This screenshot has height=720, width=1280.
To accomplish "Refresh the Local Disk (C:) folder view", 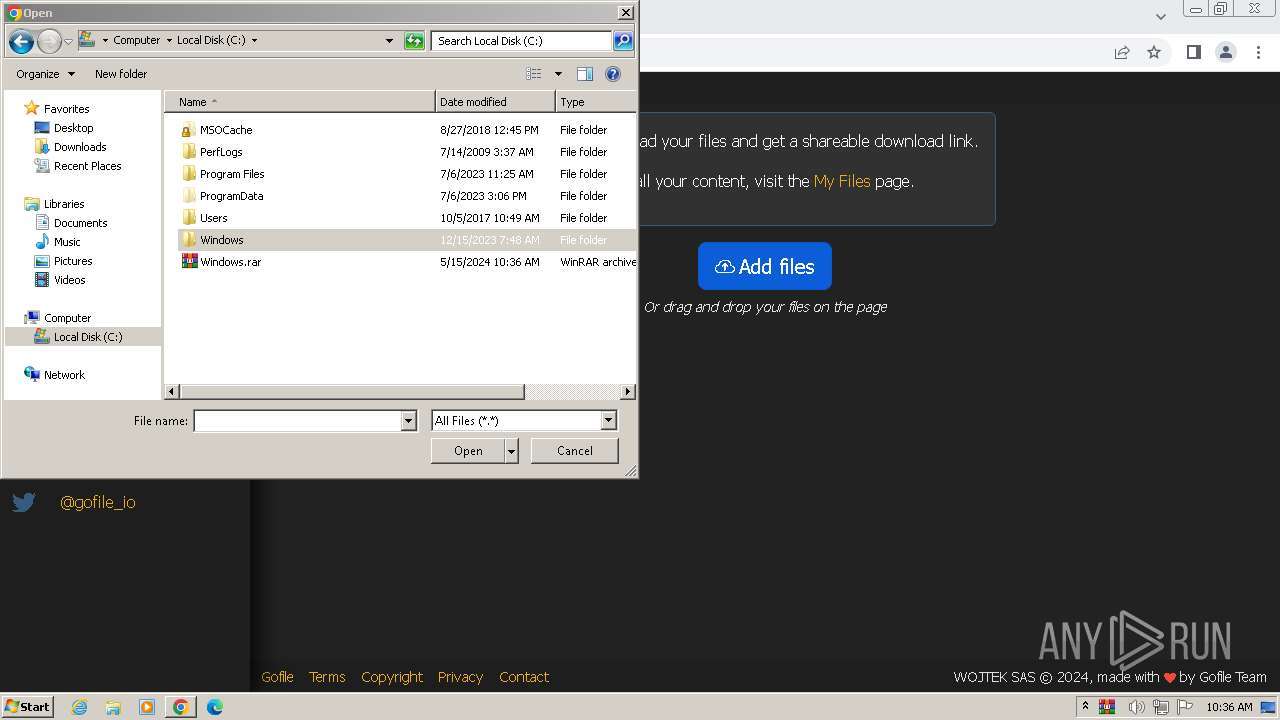I will [414, 41].
